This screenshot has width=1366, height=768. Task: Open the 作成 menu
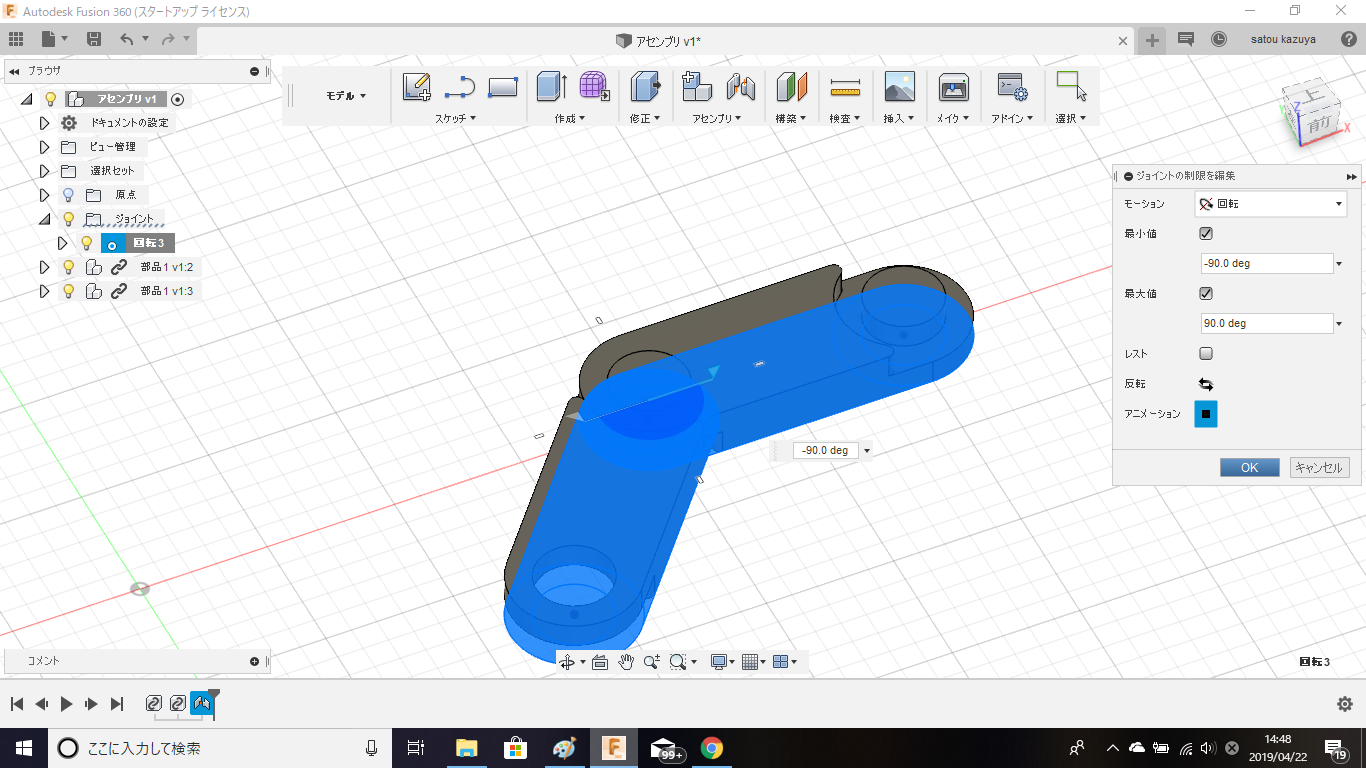point(569,118)
